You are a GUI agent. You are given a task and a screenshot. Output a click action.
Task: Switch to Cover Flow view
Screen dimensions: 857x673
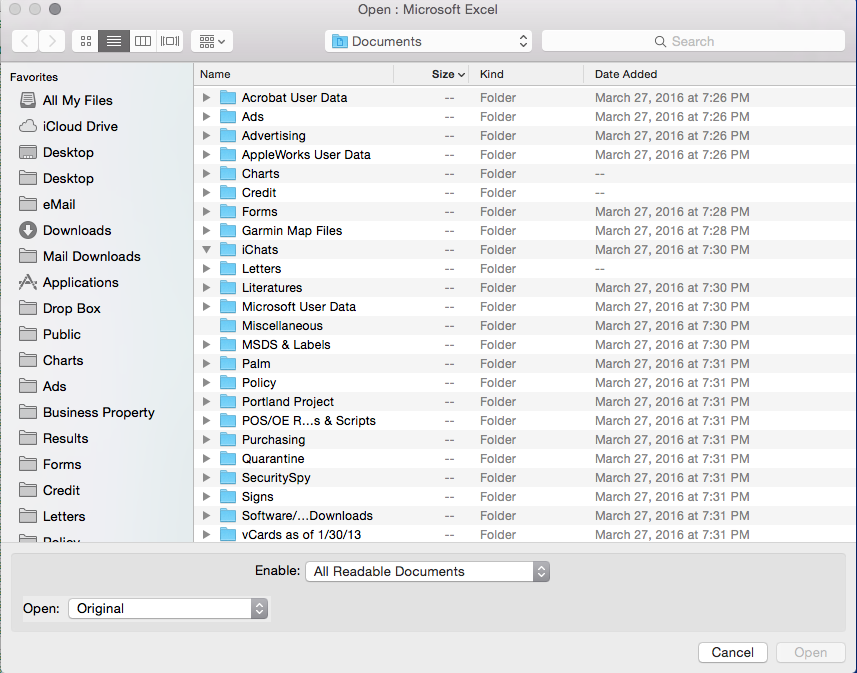click(x=169, y=41)
